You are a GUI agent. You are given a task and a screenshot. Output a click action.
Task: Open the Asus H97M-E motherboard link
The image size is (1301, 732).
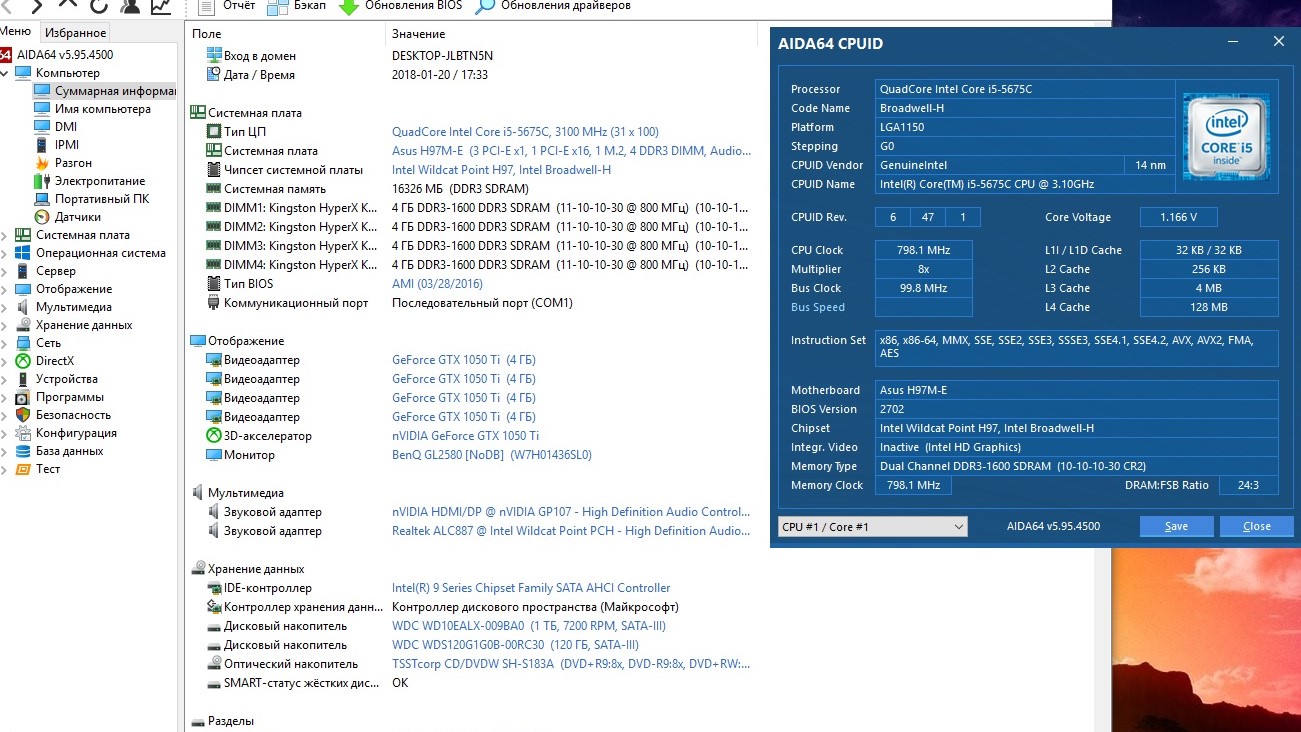571,151
